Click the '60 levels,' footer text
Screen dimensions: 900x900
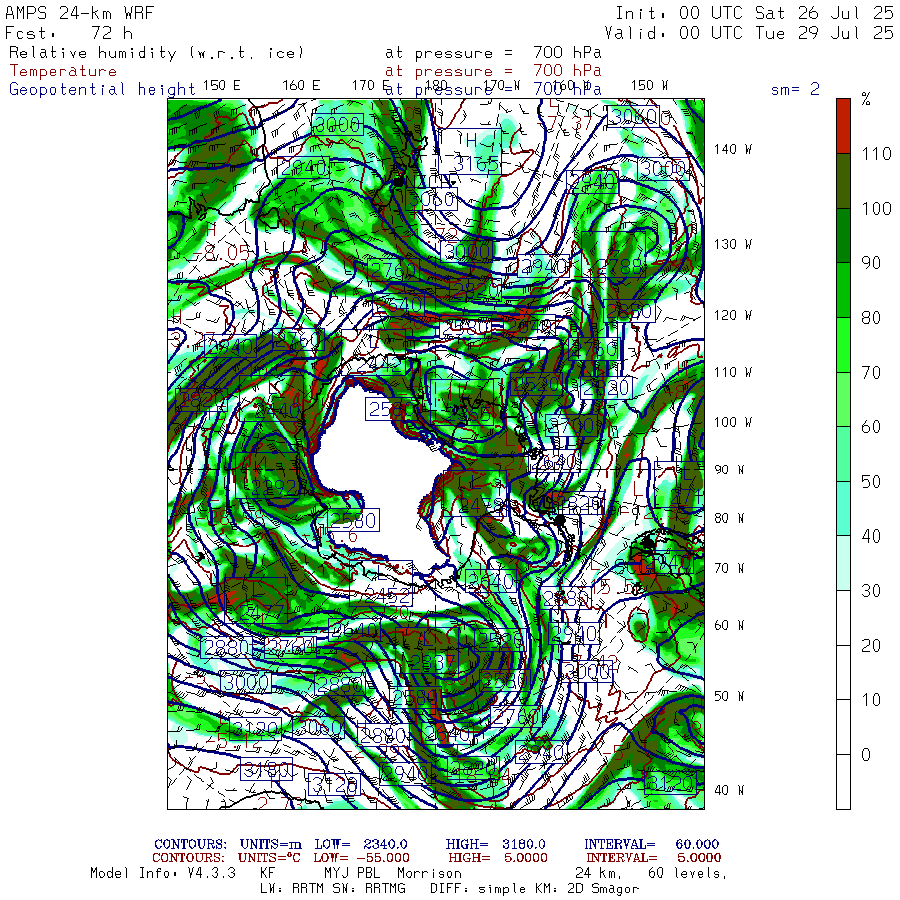pyautogui.click(x=688, y=874)
